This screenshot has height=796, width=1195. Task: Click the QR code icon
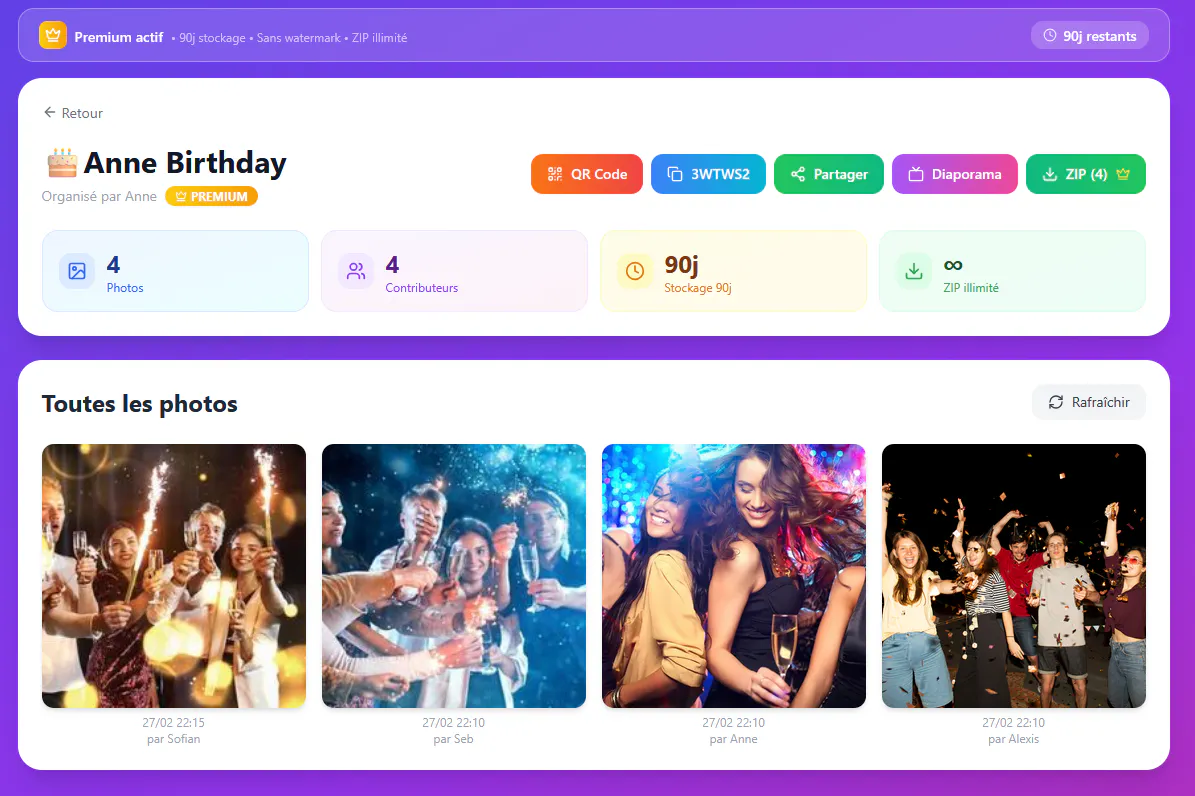coord(555,174)
